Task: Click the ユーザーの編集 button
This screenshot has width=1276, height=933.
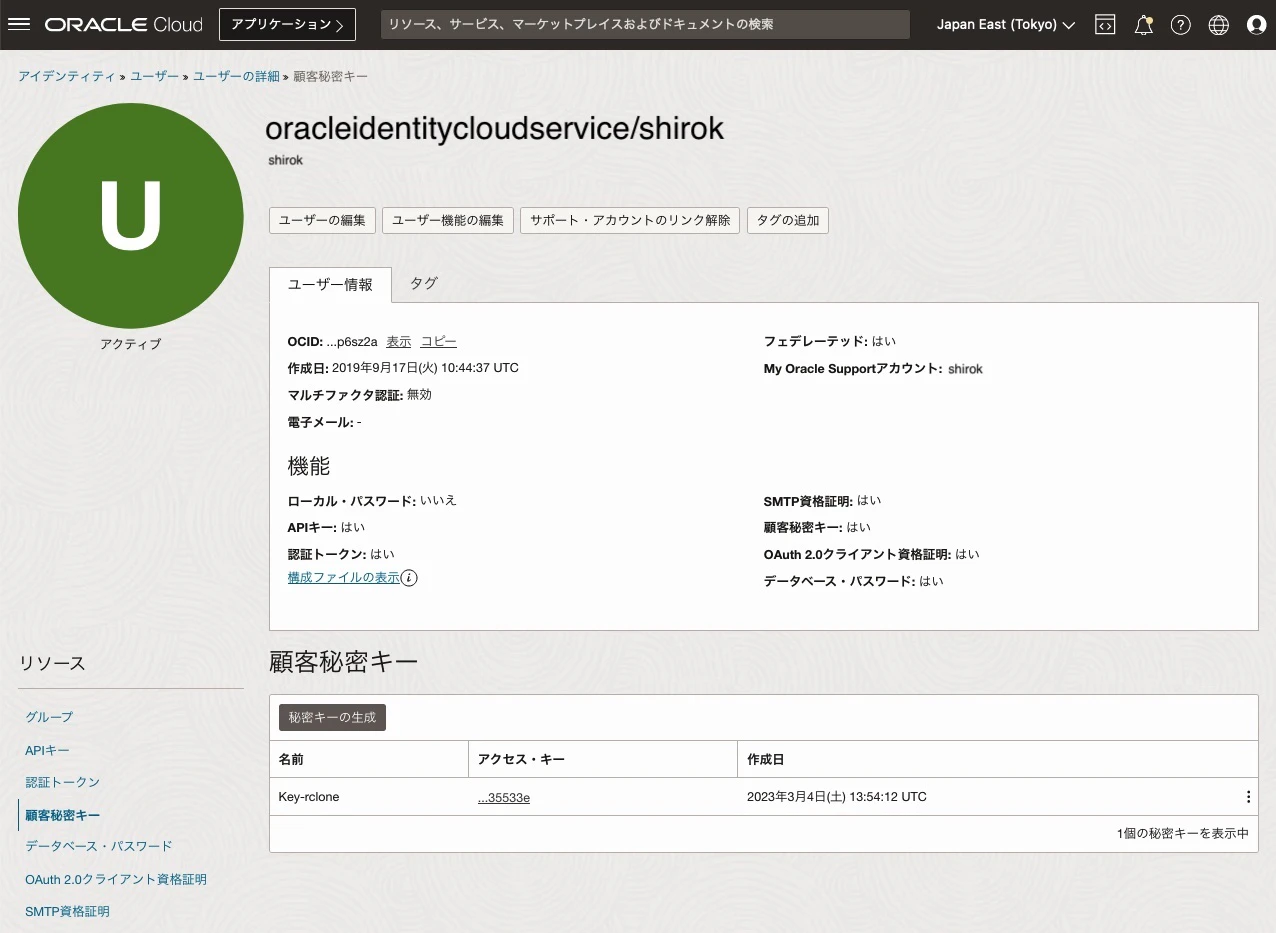Action: [321, 220]
